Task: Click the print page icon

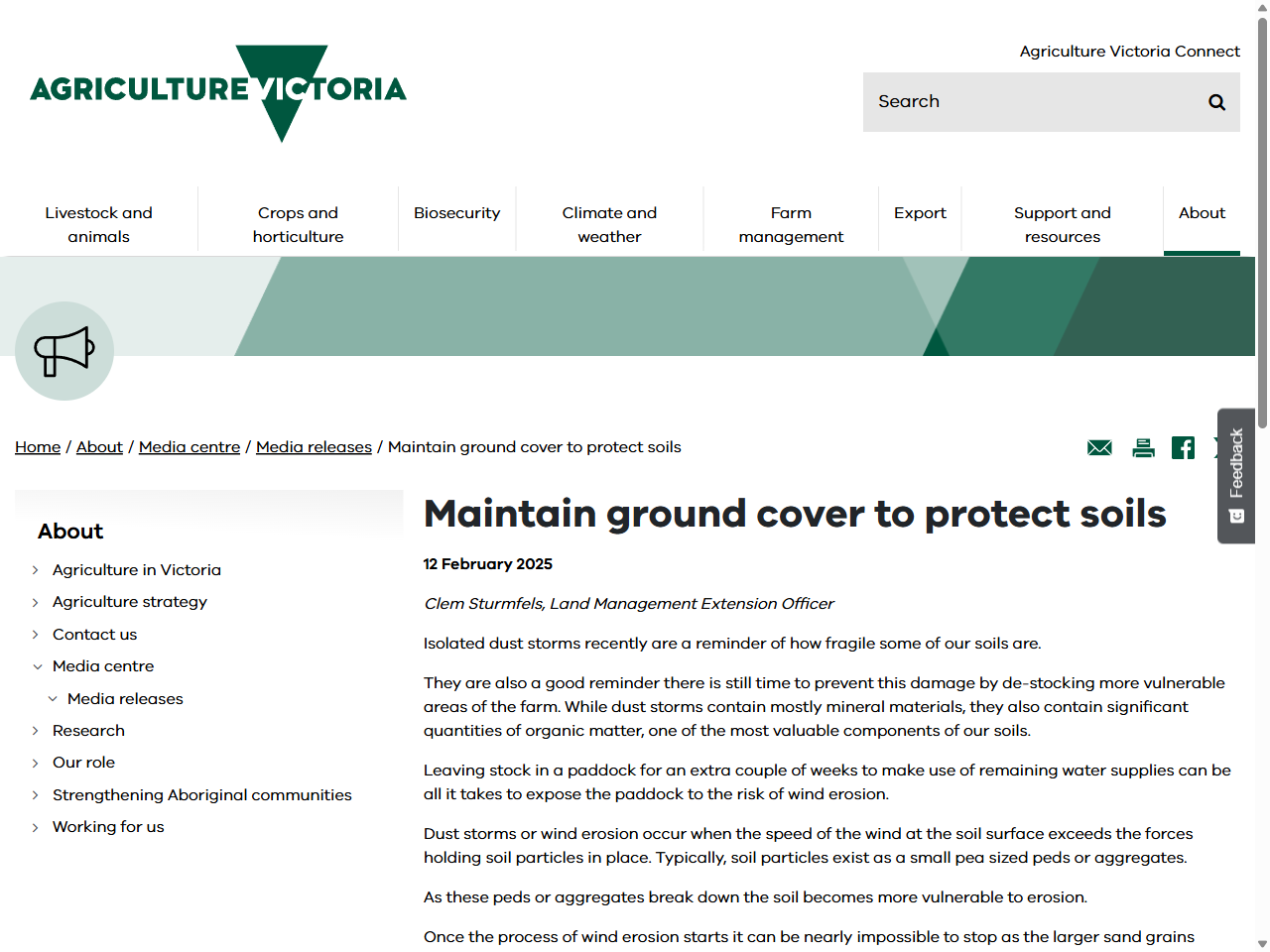Action: point(1143,447)
